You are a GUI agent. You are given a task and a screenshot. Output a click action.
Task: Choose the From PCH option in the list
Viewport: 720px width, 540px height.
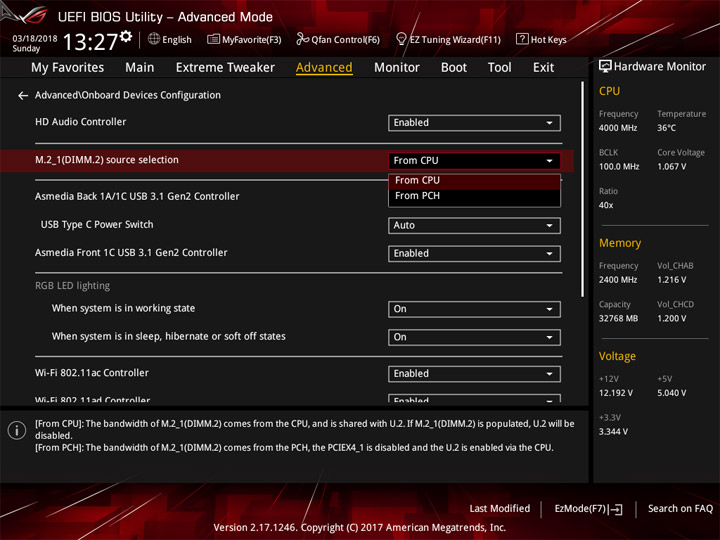pos(474,196)
